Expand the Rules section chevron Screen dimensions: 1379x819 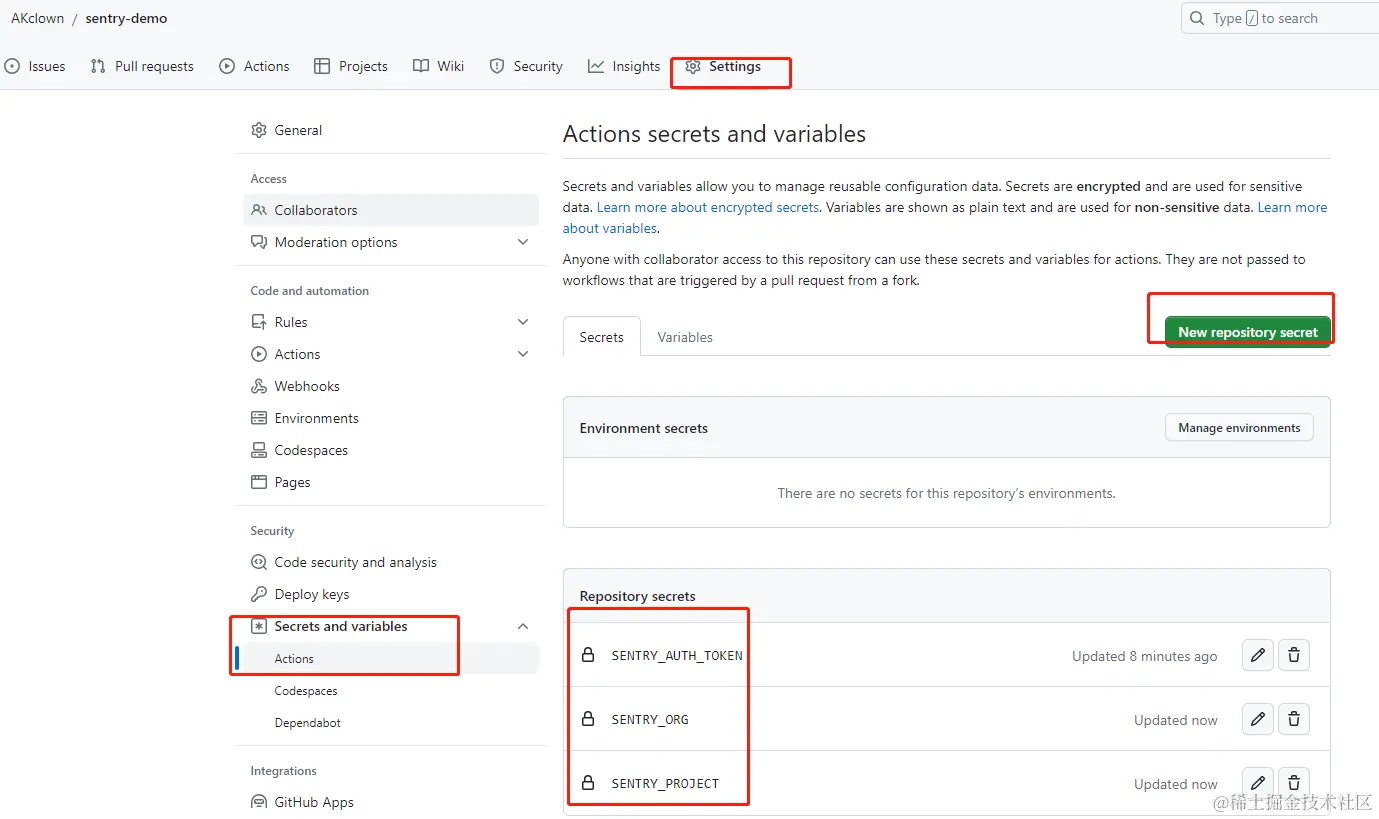click(x=523, y=322)
